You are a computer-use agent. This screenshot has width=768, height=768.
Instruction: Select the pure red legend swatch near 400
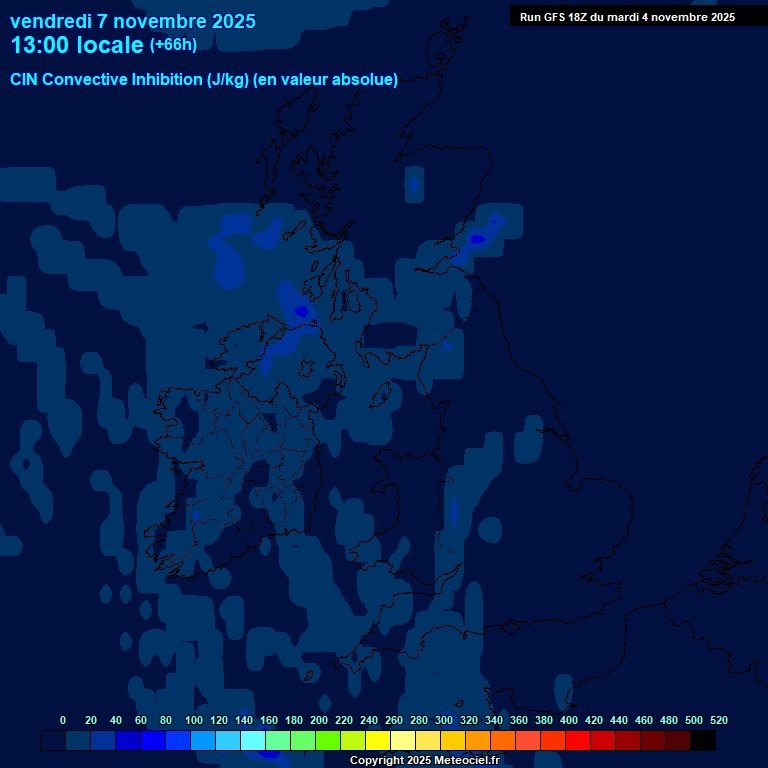coord(578,741)
